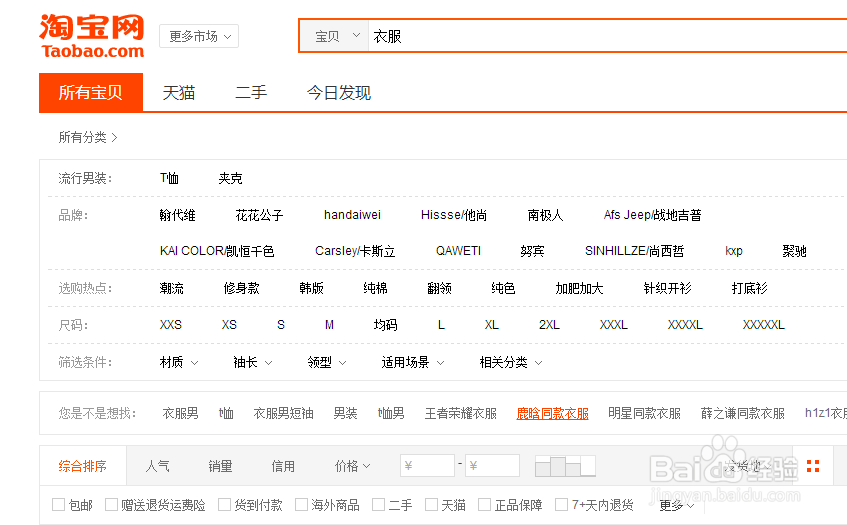This screenshot has height=525, width=847.
Task: Select the 纯棉 feature
Action: tap(375, 288)
